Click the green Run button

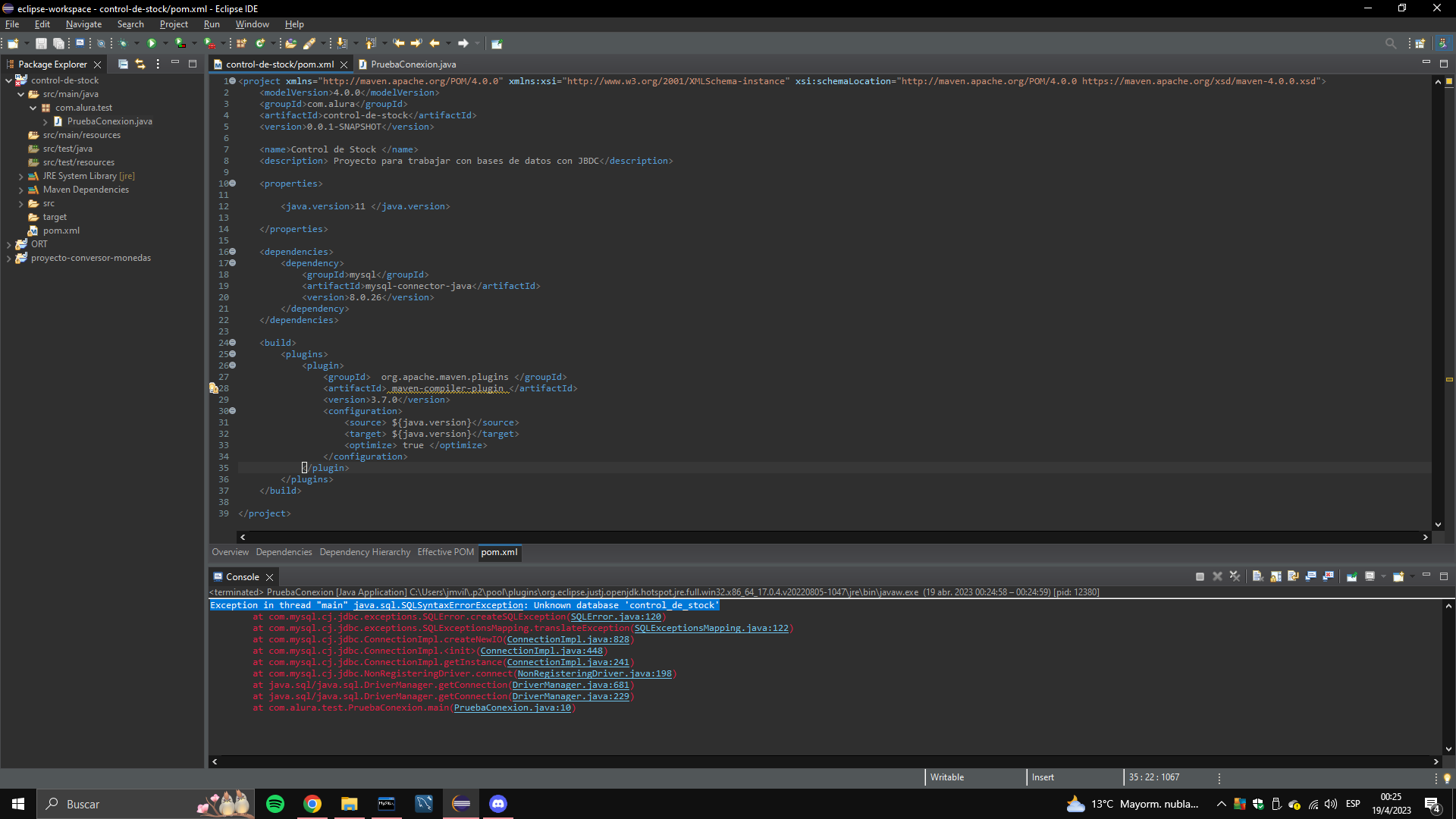tap(152, 43)
